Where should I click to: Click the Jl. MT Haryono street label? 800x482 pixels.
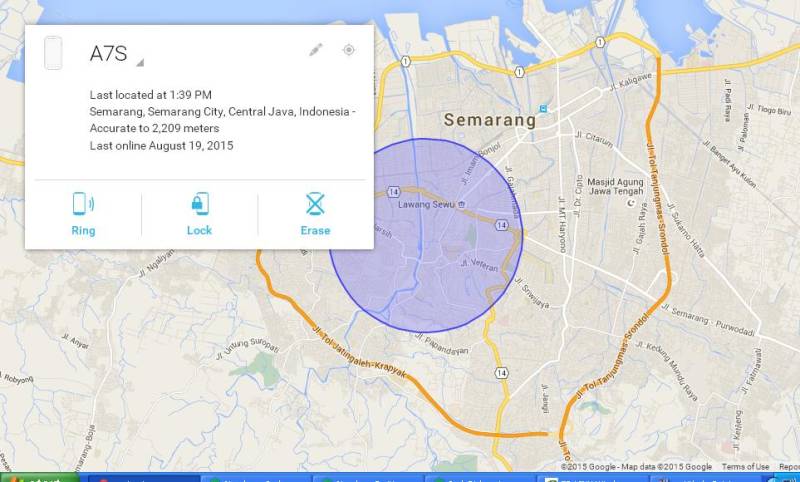[x=562, y=224]
